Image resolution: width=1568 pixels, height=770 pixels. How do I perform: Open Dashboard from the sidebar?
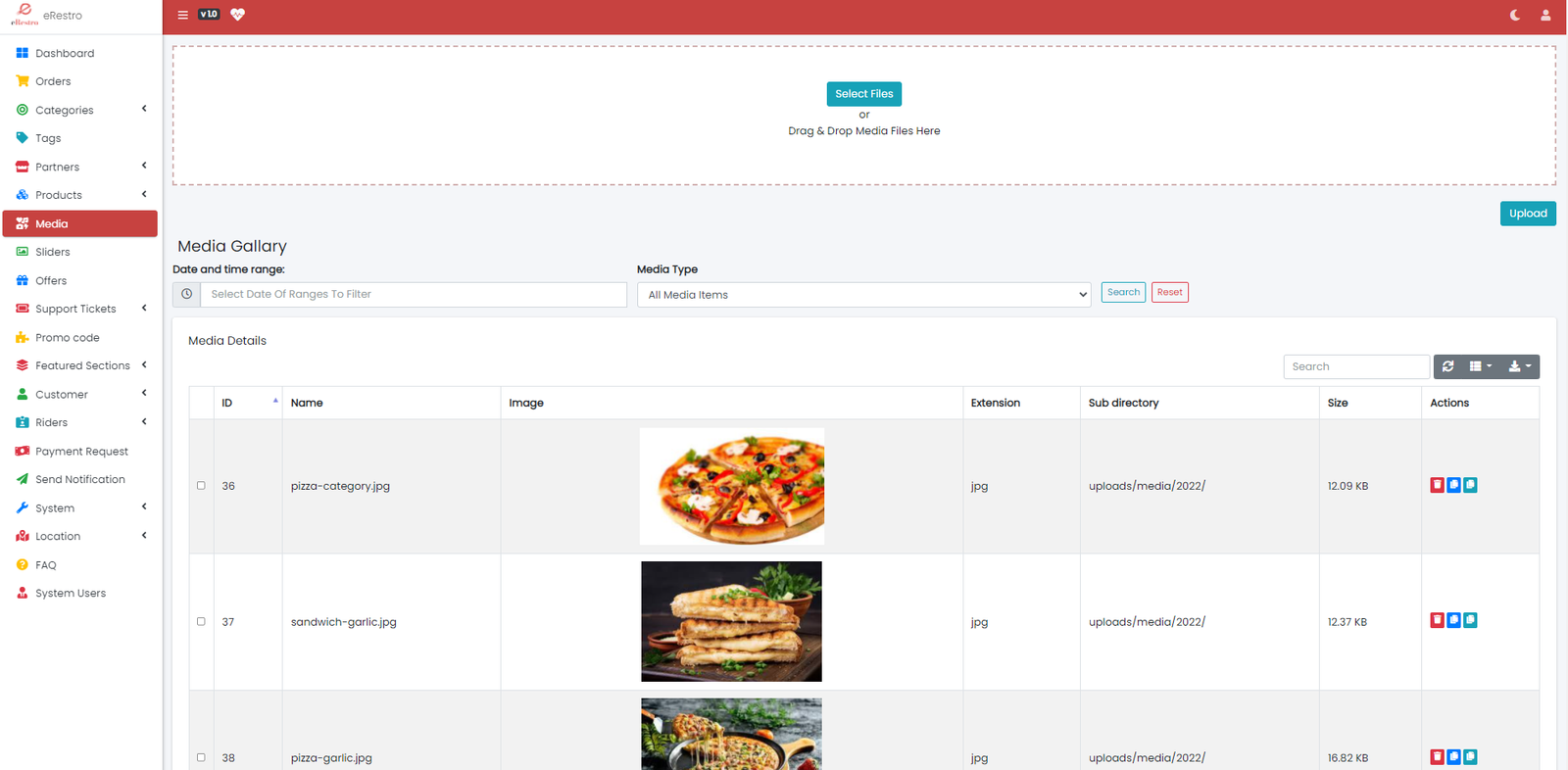coord(79,53)
